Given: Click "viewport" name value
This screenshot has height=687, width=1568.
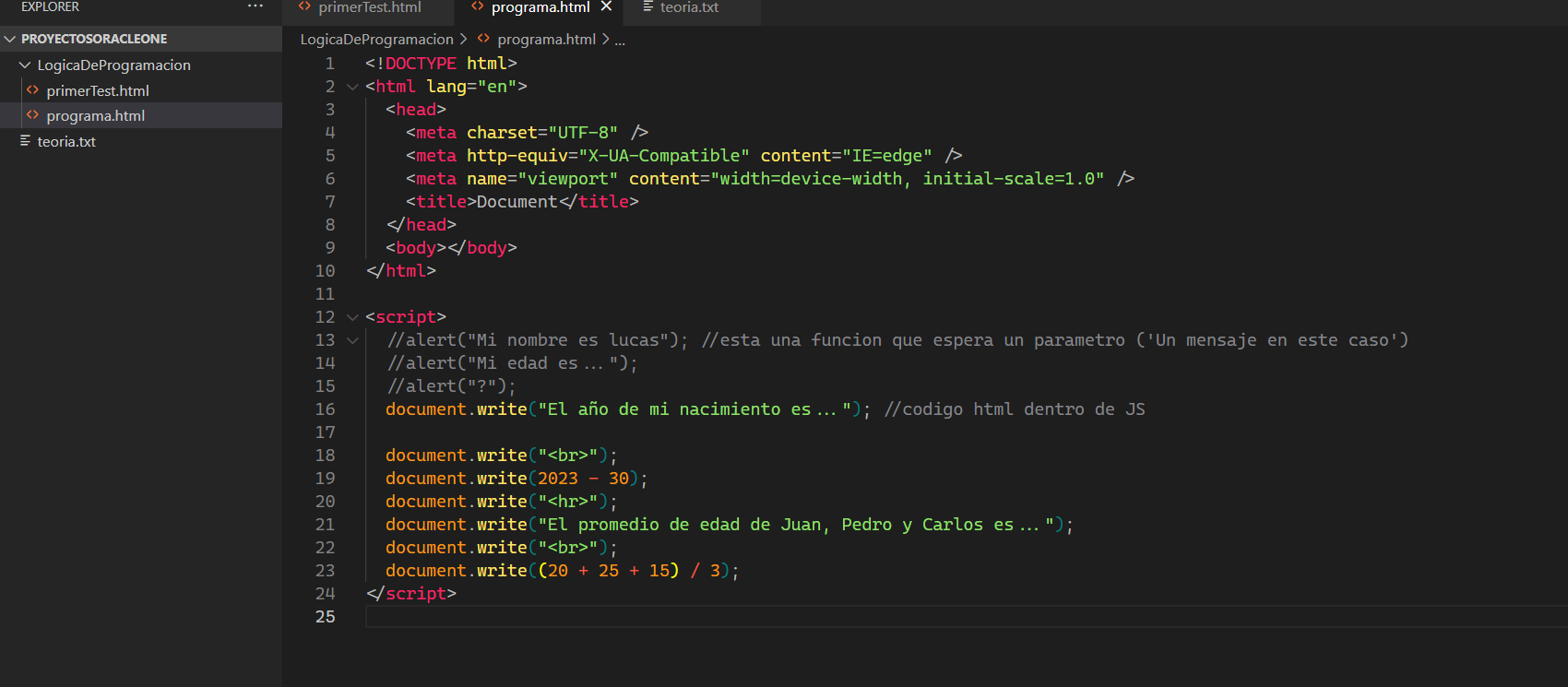Looking at the screenshot, I should pos(568,179).
